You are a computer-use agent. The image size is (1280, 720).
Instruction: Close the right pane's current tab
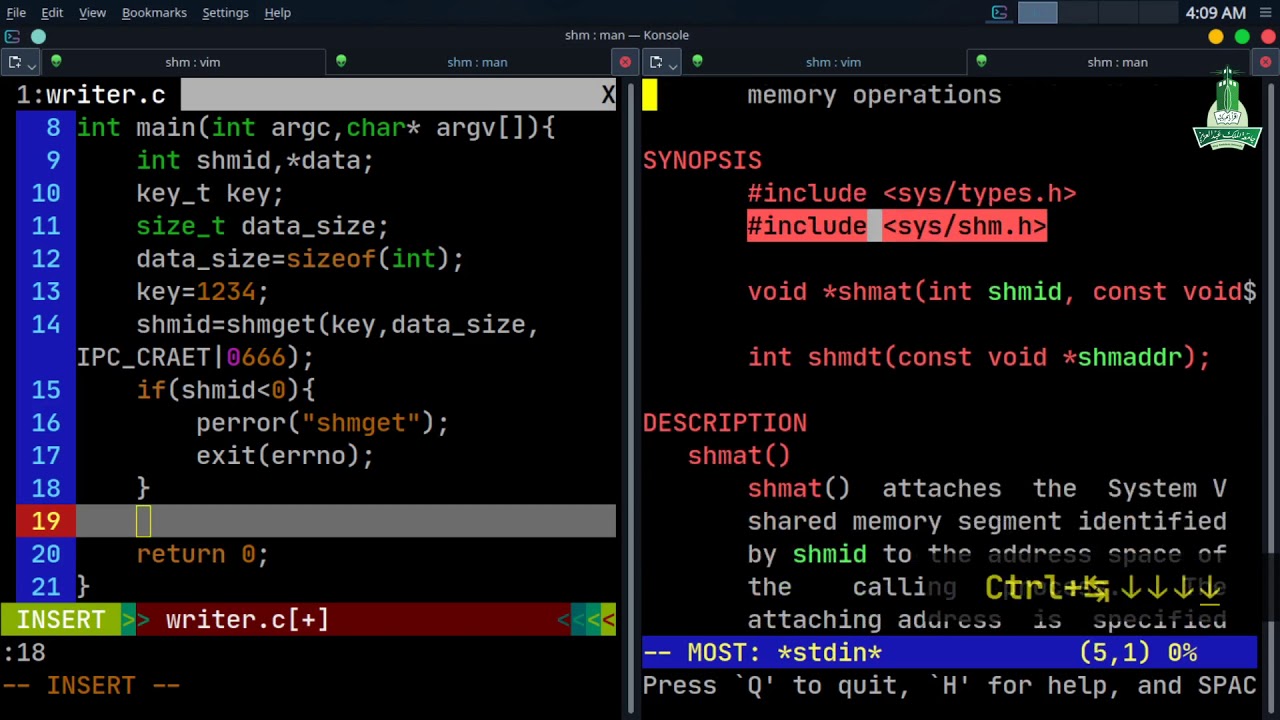click(1265, 62)
